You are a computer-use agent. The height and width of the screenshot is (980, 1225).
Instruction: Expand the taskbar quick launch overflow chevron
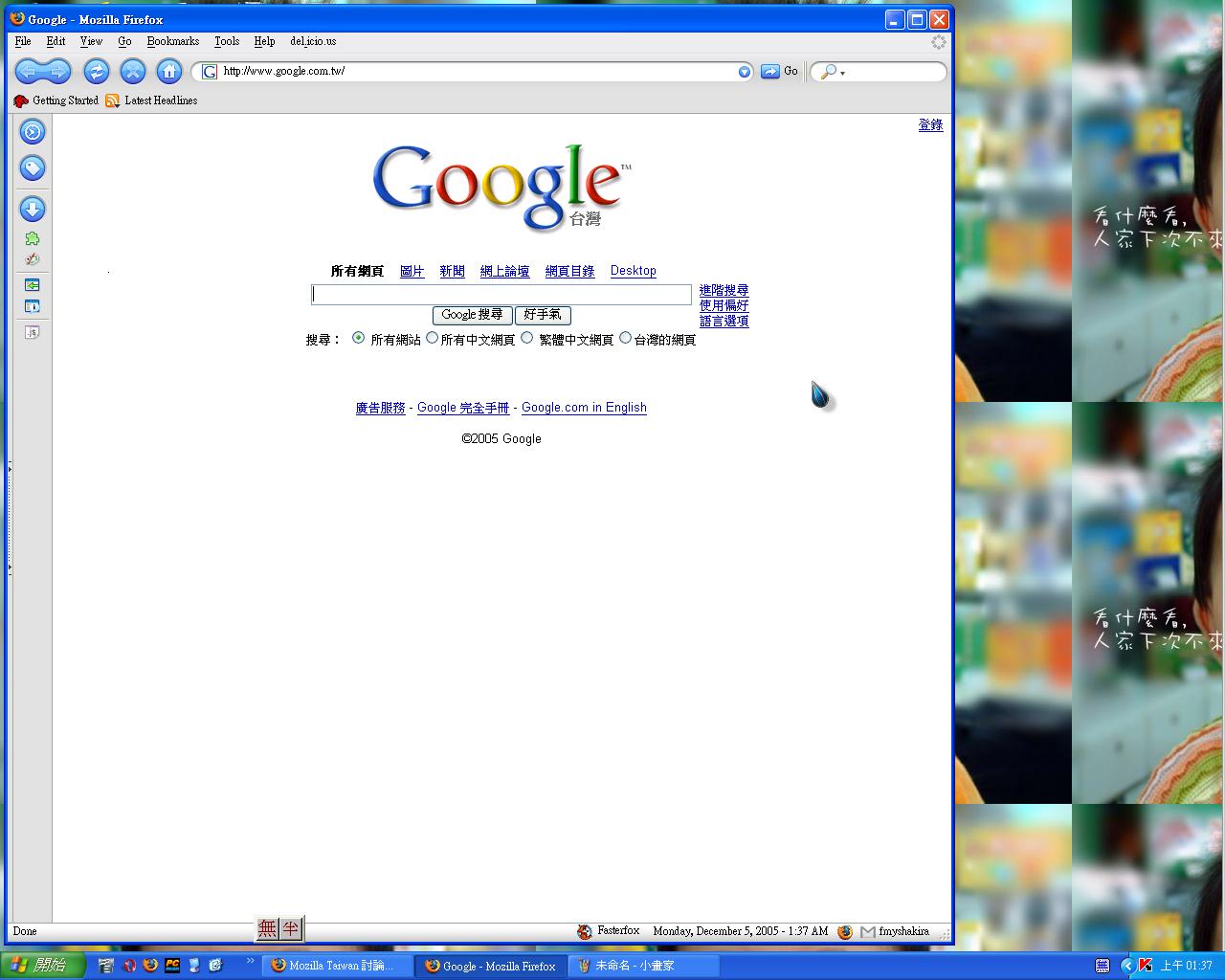pyautogui.click(x=251, y=961)
